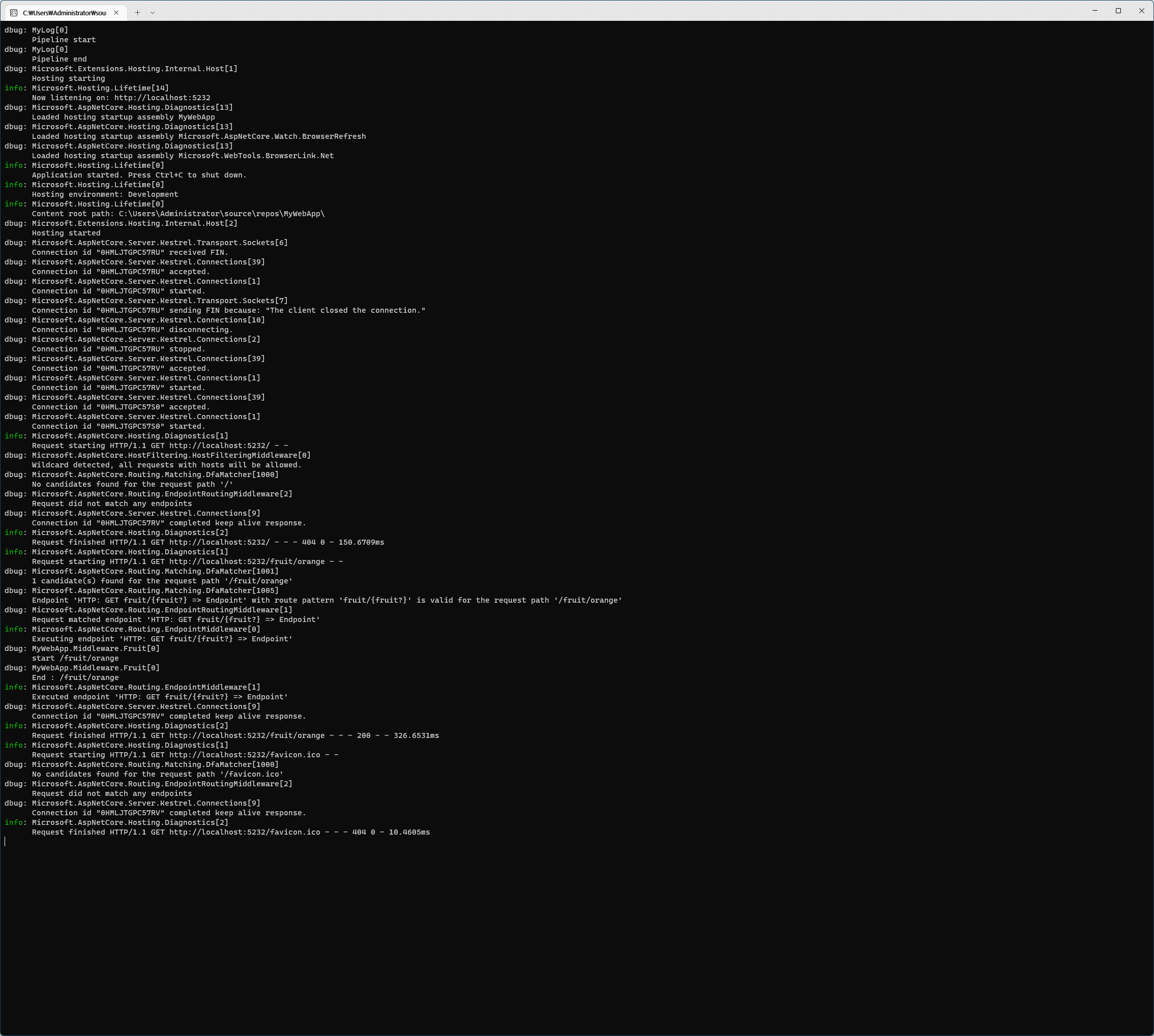Click fruit/orange URL in Request starting line
The image size is (1154, 1036).
tap(247, 562)
